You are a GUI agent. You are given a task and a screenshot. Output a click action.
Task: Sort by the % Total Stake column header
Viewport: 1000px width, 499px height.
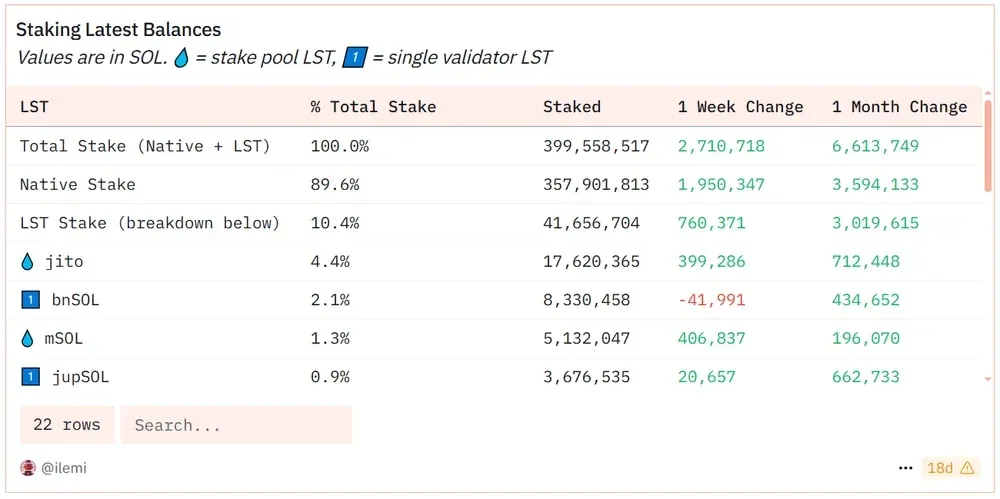click(373, 107)
